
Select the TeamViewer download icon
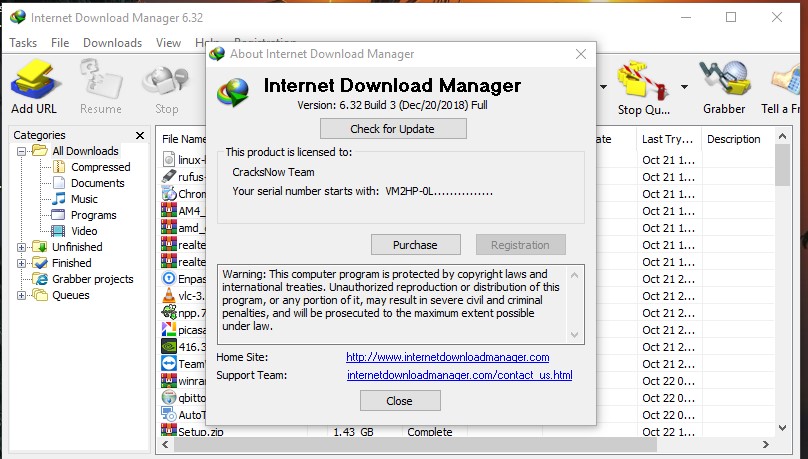click(x=169, y=364)
